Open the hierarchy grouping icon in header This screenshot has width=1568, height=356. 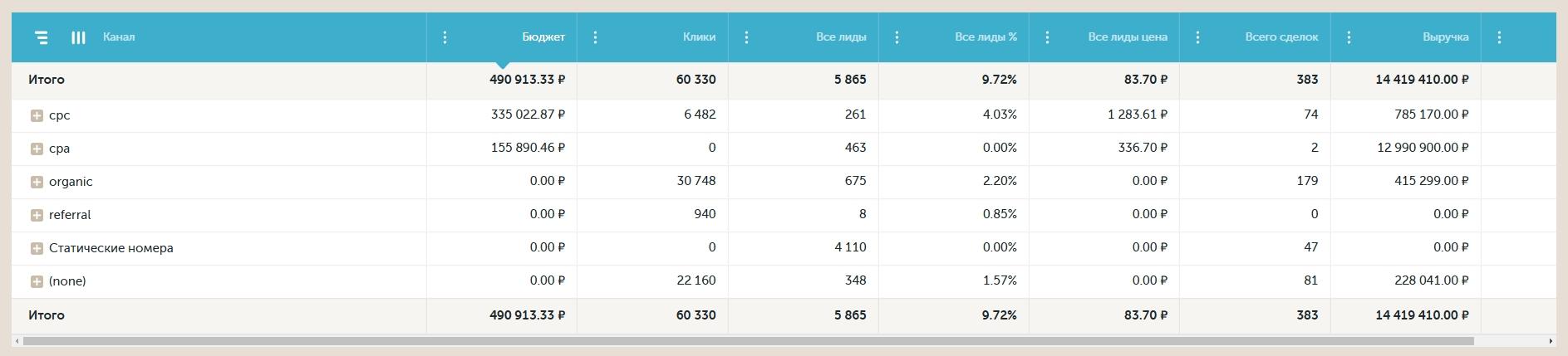[x=42, y=37]
